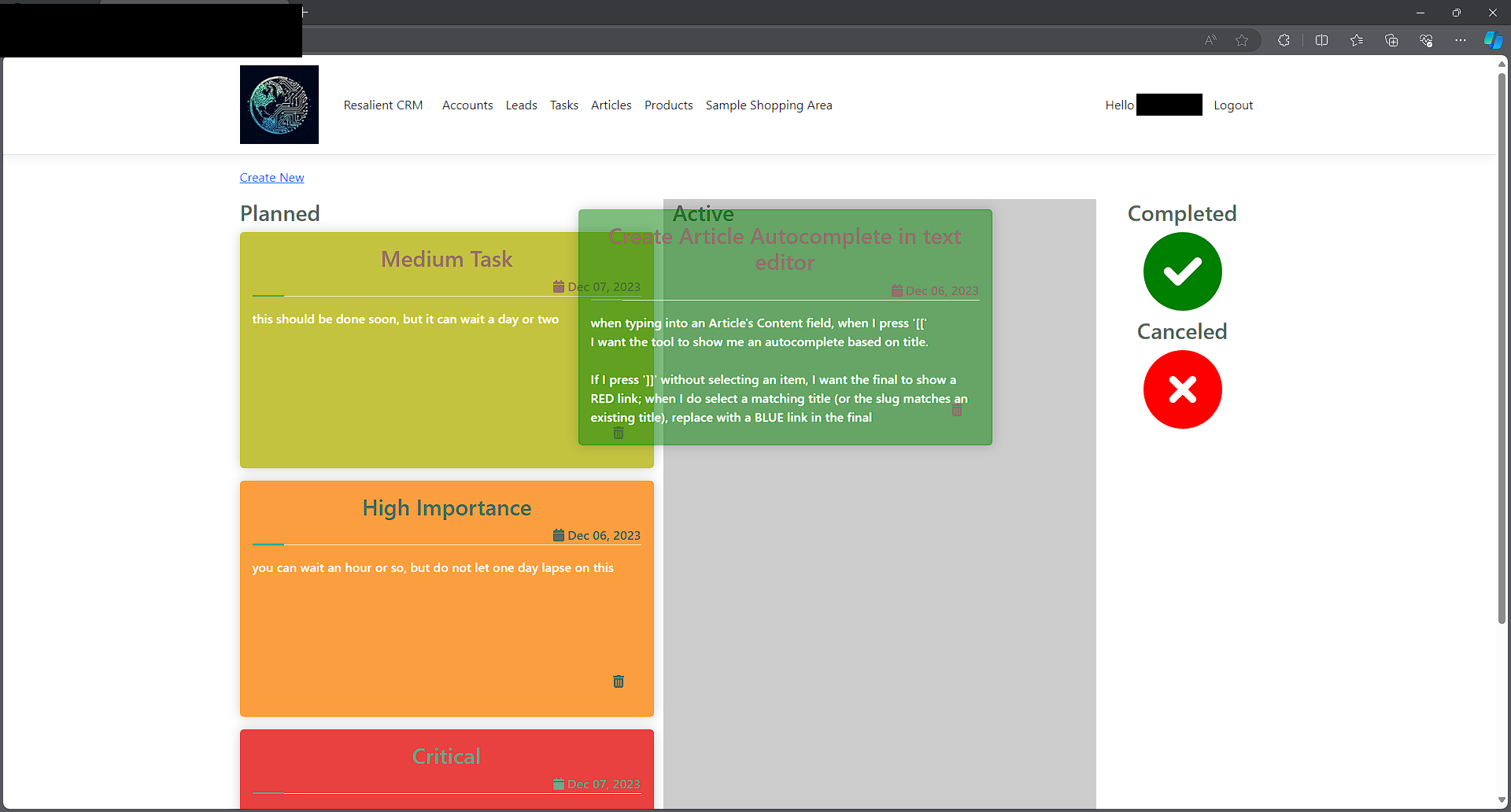Click the green Completed checkmark icon

pos(1182,271)
